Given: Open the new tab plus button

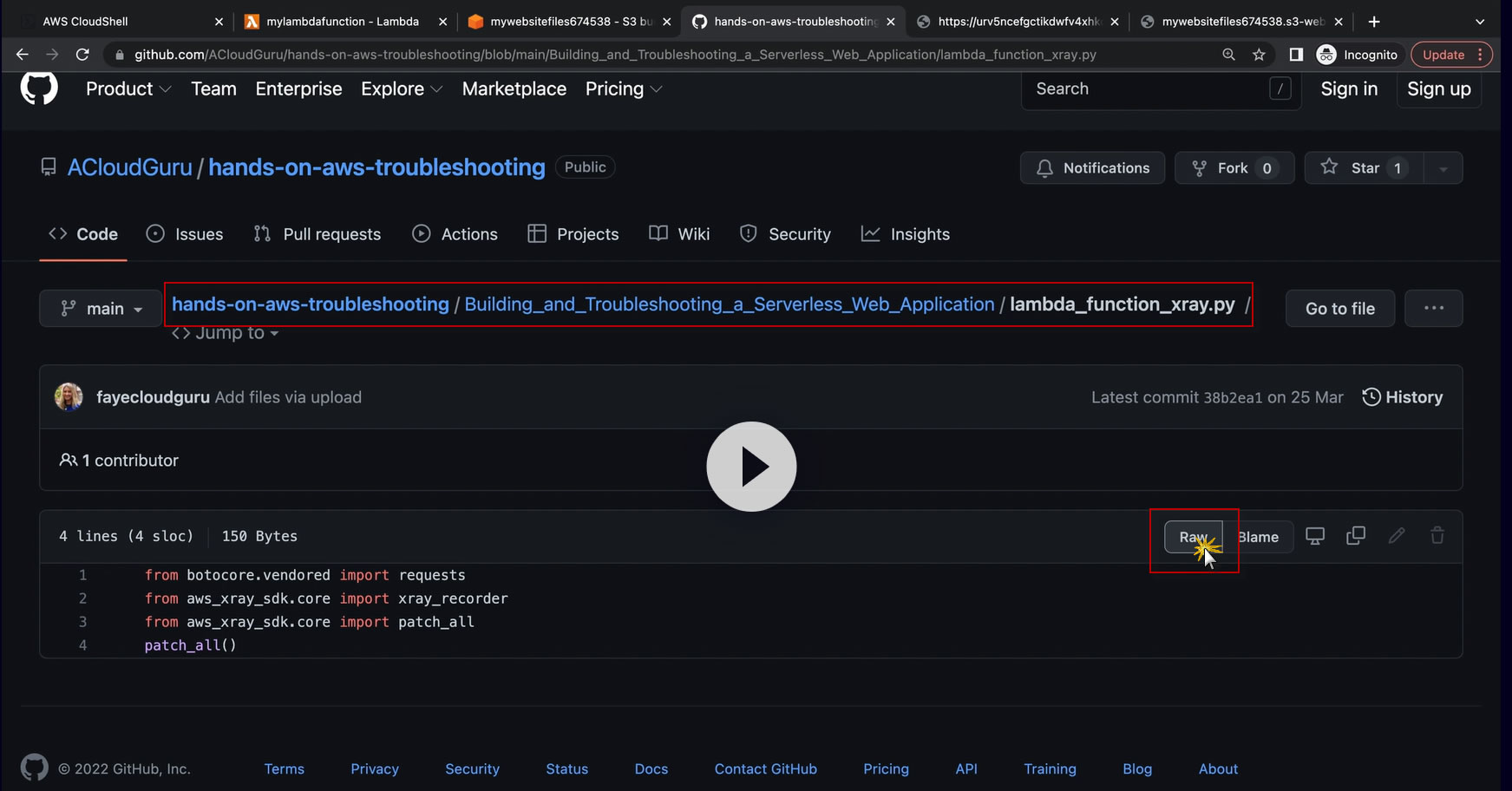Looking at the screenshot, I should click(x=1374, y=22).
